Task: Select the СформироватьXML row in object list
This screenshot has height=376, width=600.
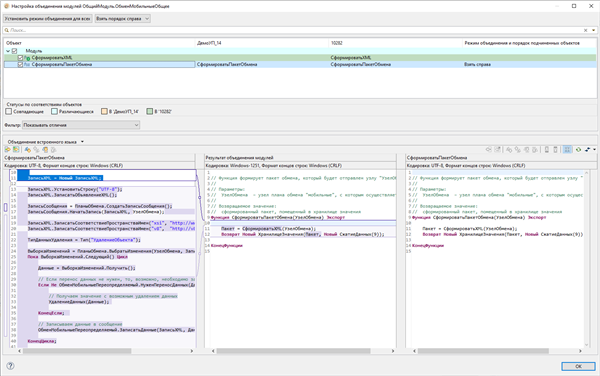Action: (300, 58)
